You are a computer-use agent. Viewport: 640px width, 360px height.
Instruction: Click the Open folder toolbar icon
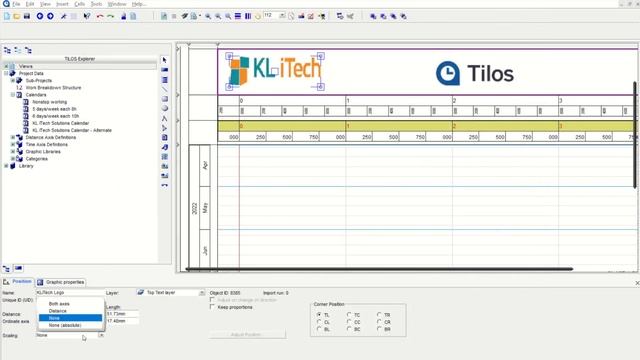(17, 16)
